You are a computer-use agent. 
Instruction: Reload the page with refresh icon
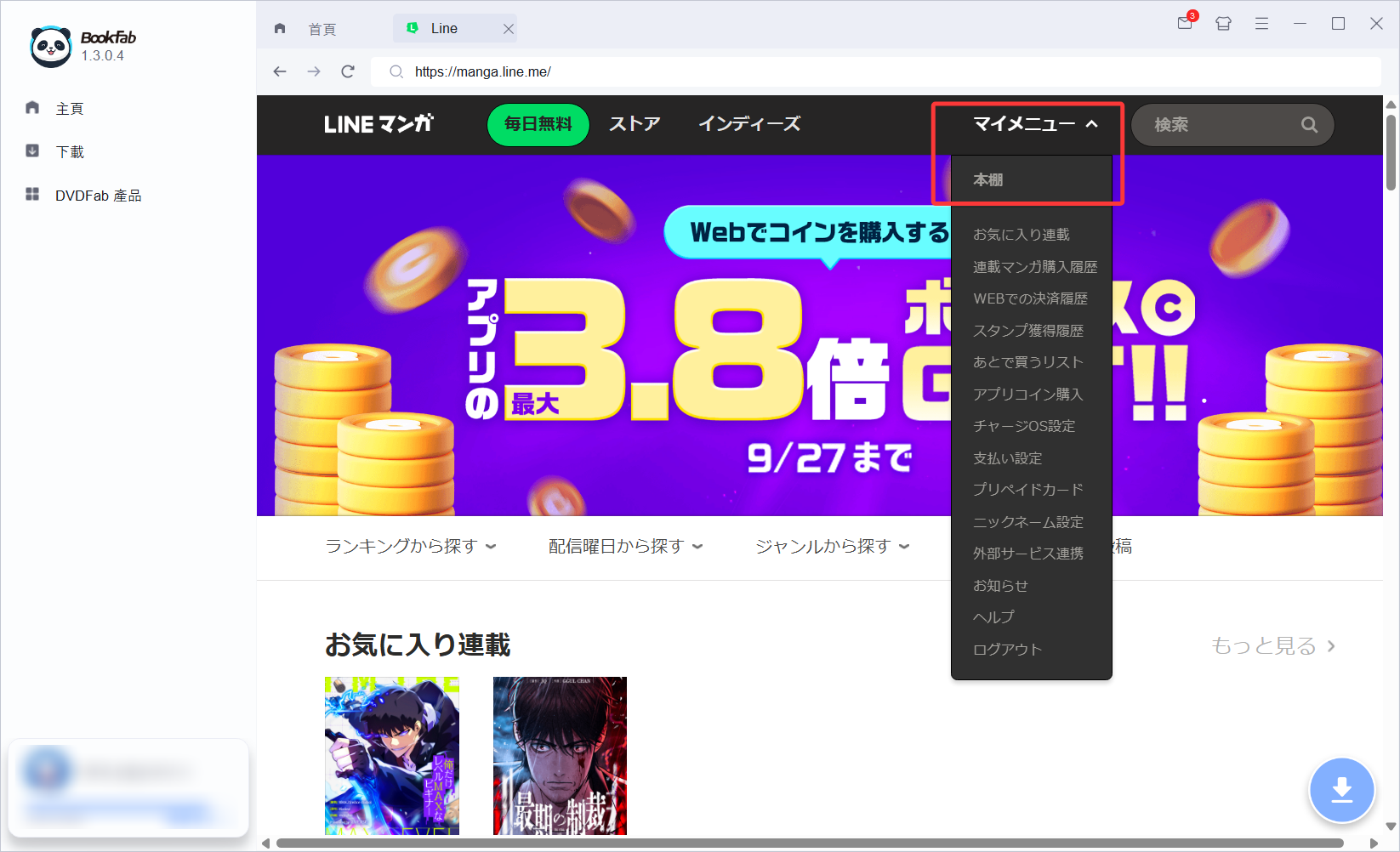click(x=348, y=71)
